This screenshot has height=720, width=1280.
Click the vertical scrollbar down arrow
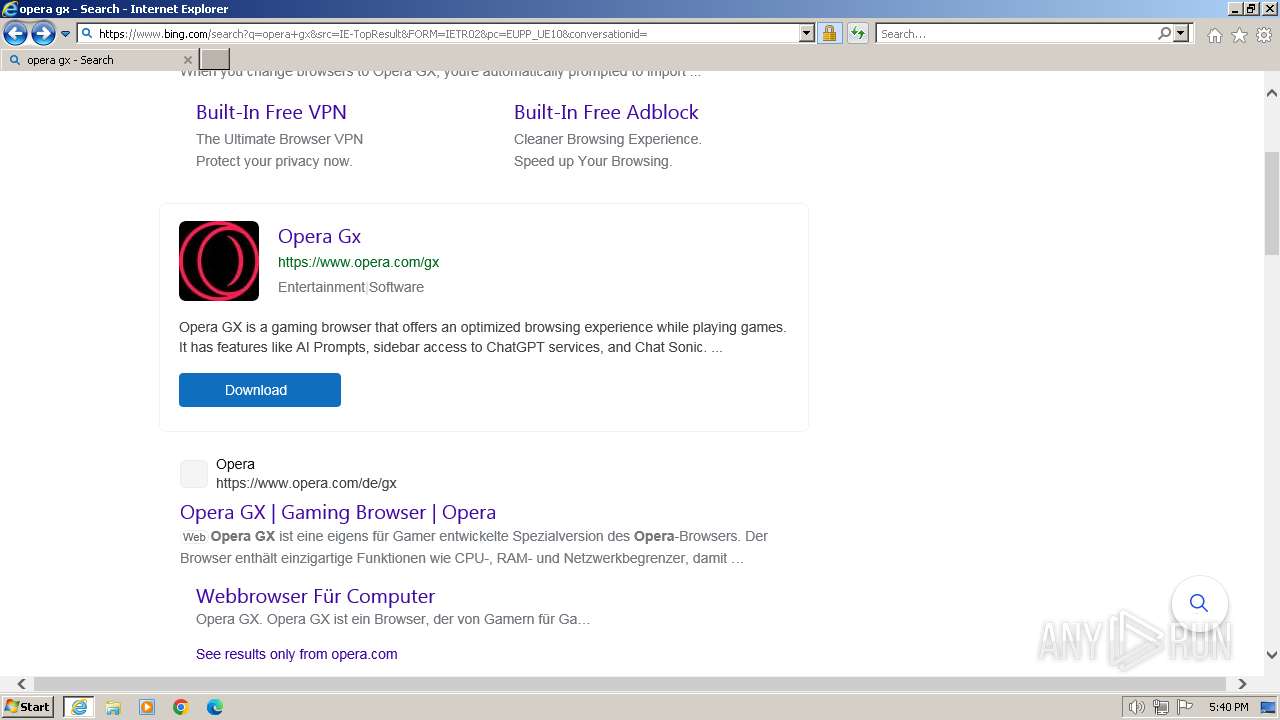(x=1272, y=656)
